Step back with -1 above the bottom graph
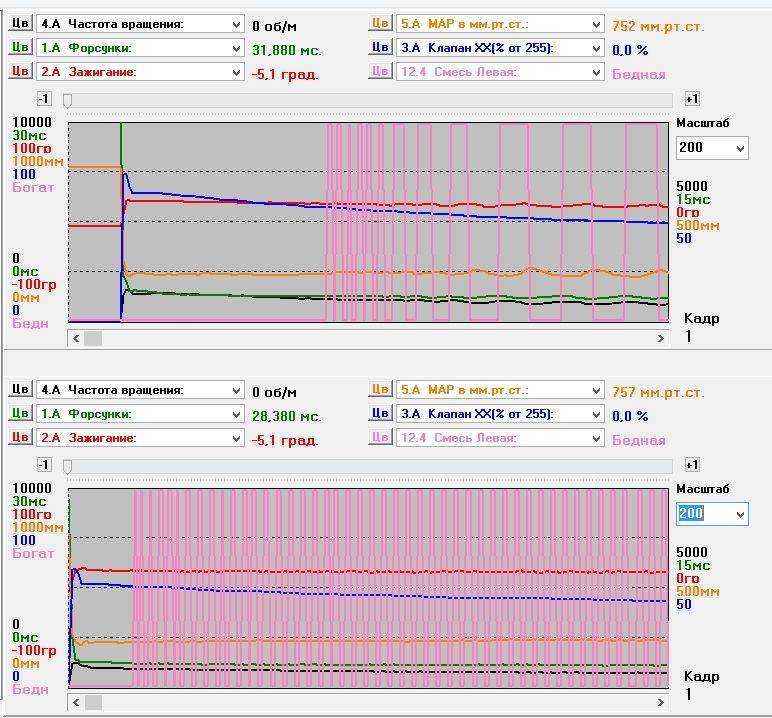 (x=44, y=465)
